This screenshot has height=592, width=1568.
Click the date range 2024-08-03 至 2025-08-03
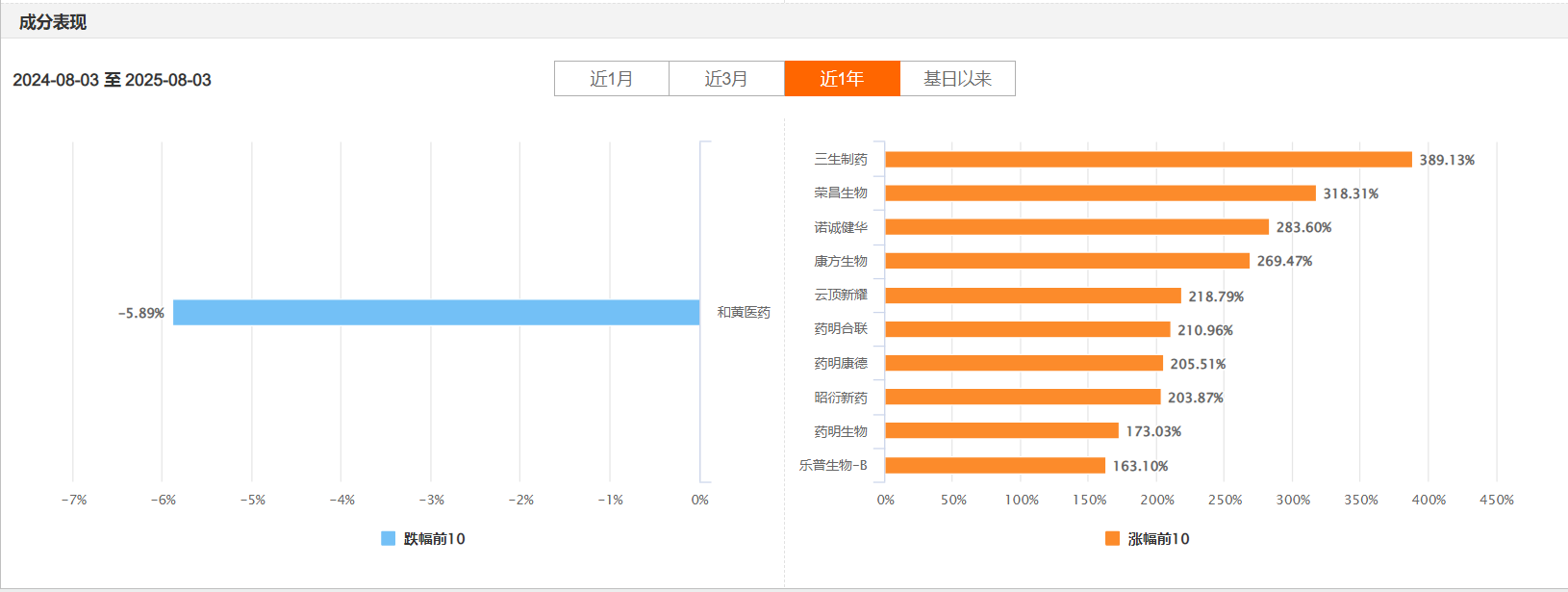click(112, 80)
